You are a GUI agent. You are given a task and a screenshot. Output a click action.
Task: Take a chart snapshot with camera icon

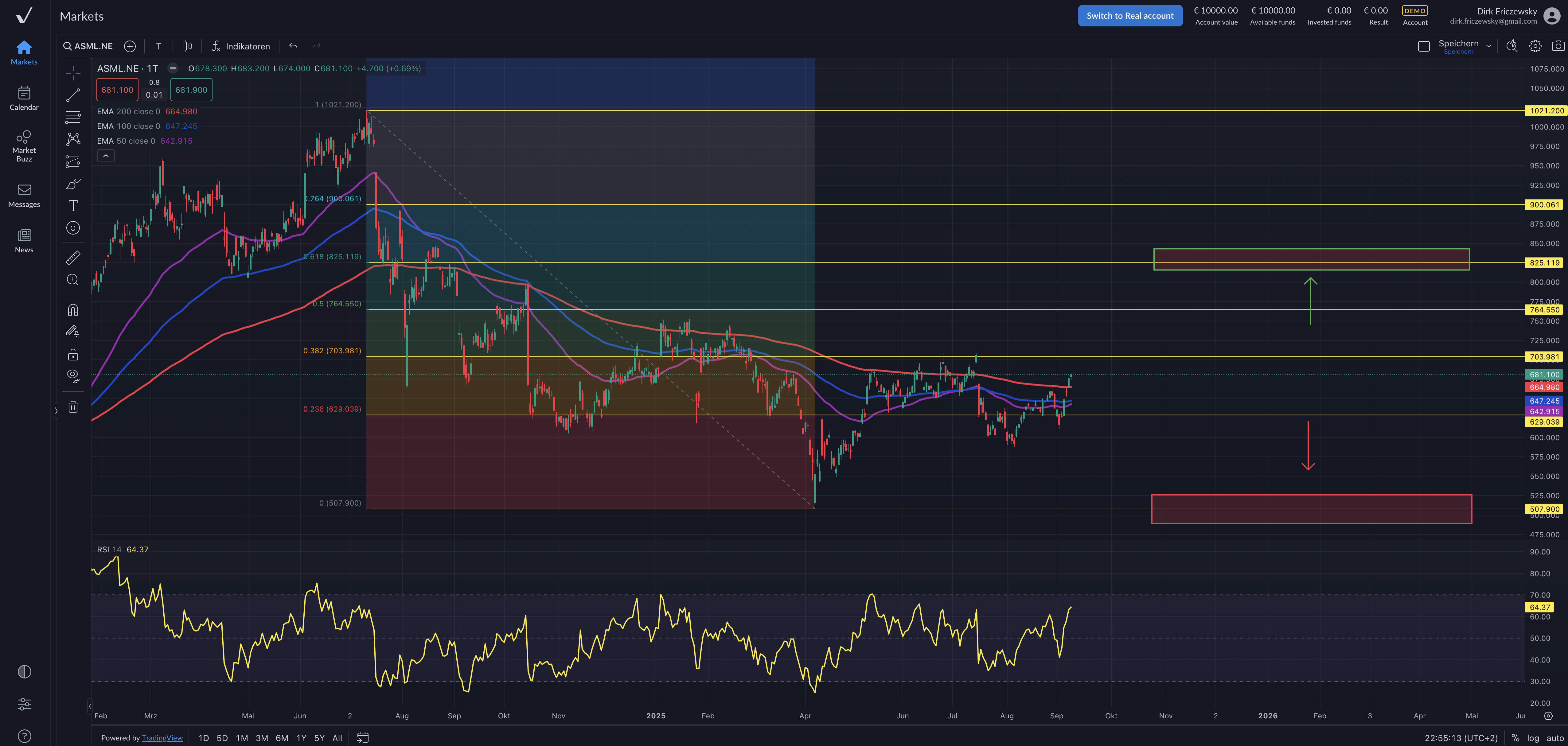[1558, 46]
